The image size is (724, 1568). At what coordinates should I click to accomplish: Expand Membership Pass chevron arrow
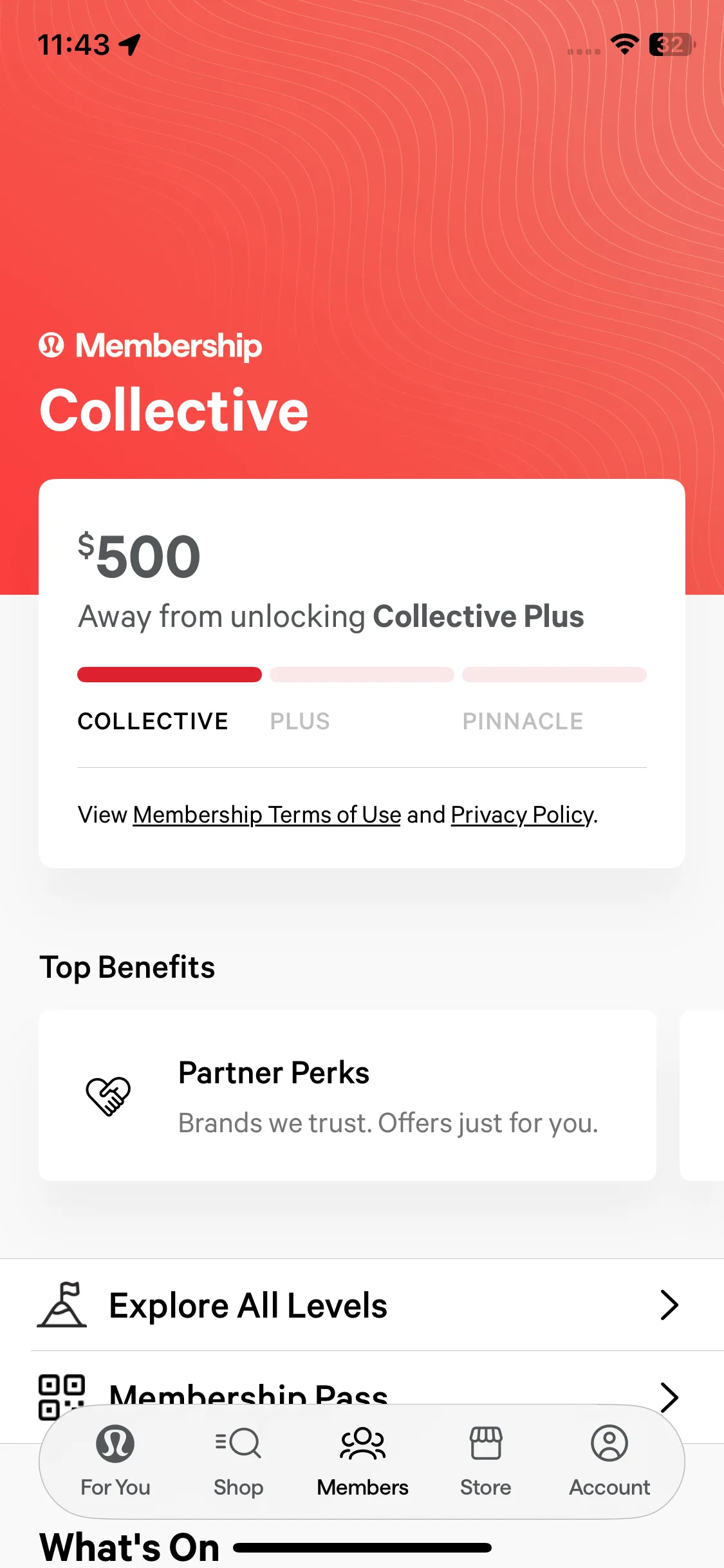pyautogui.click(x=669, y=1395)
